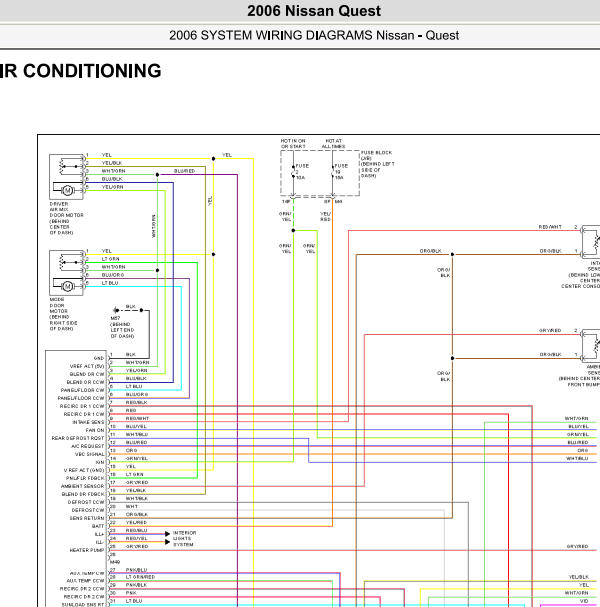Image resolution: width=600 pixels, height=607 pixels.
Task: Click the "ILL-" pin label
Action: pos(99,542)
